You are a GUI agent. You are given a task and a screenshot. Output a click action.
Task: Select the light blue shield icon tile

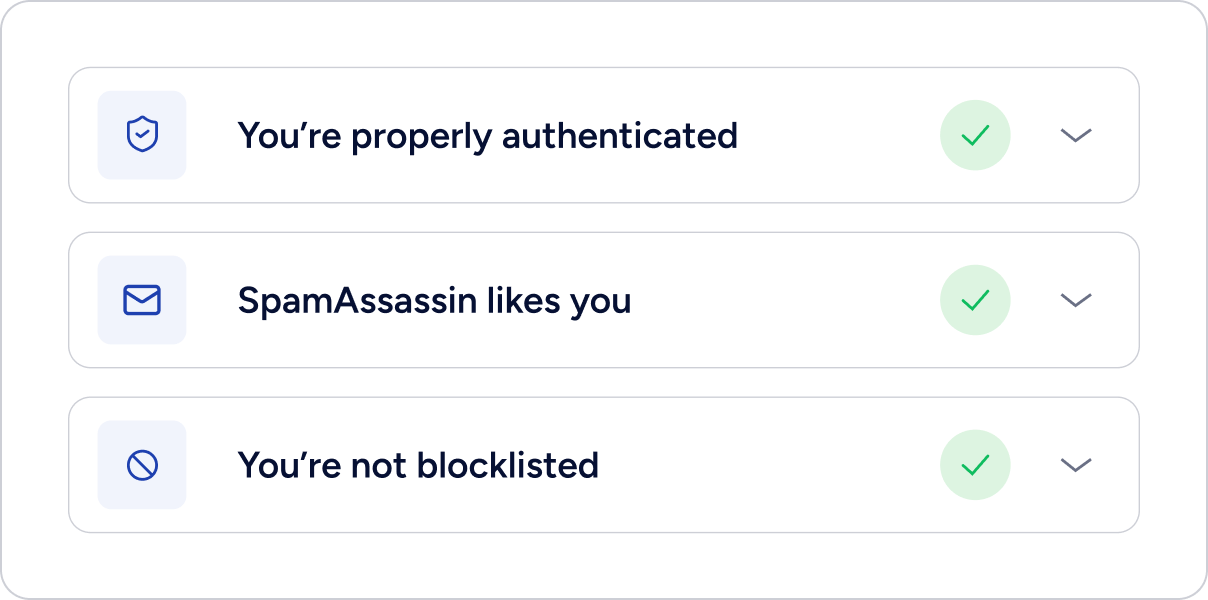(x=142, y=135)
